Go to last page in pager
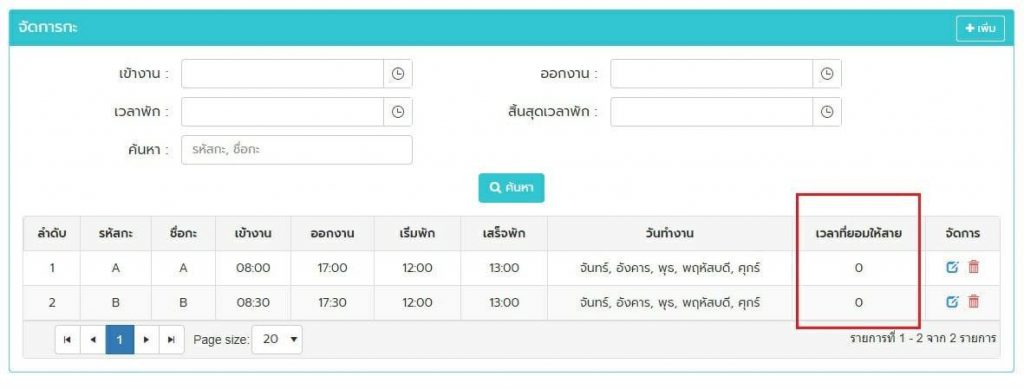 coord(172,339)
